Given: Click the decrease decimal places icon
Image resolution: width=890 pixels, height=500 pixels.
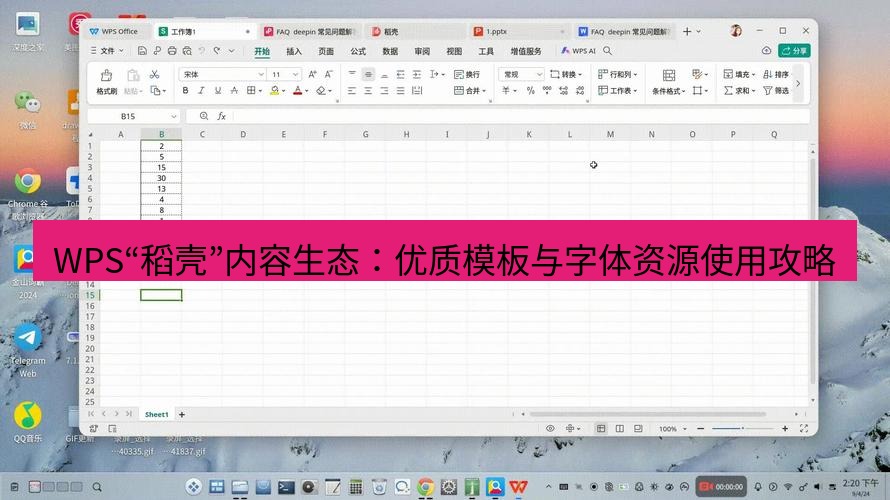Looking at the screenshot, I should coord(580,91).
